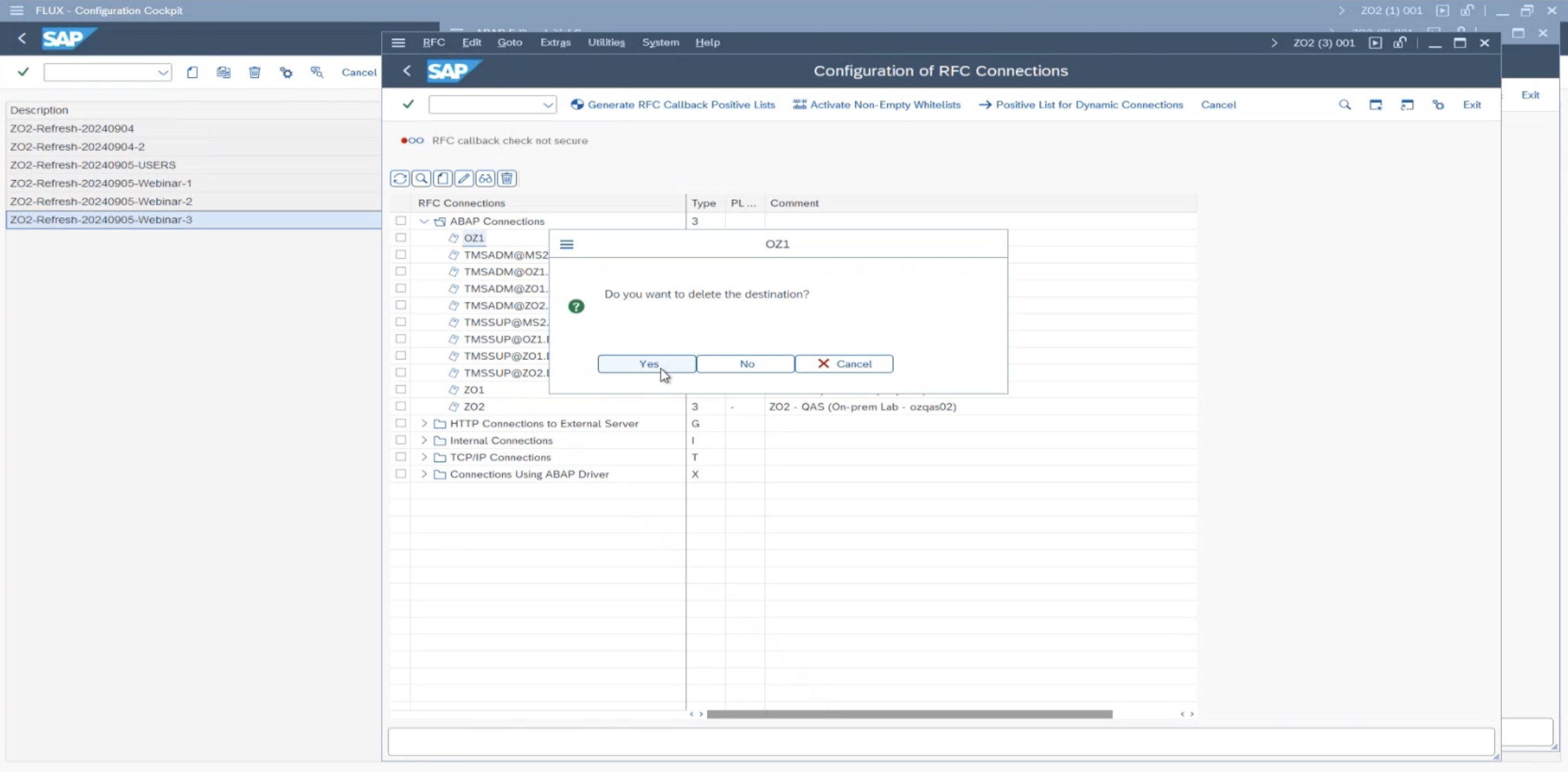Tick the checkbox for ZO2 row

[400, 406]
